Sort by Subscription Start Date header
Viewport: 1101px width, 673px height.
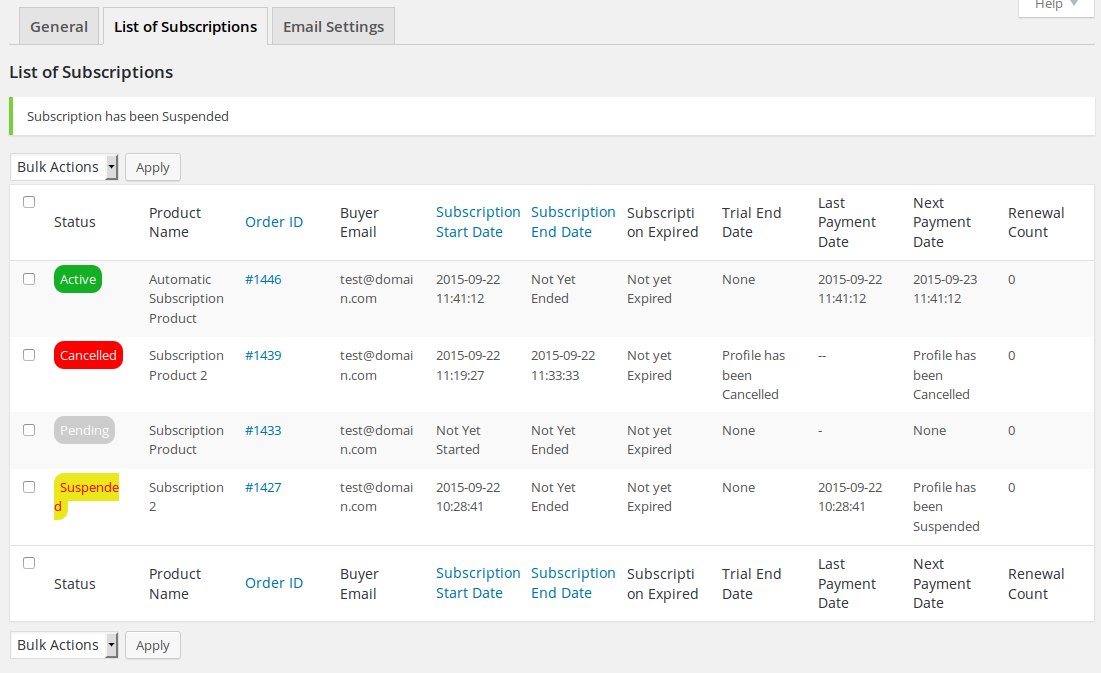pos(478,222)
